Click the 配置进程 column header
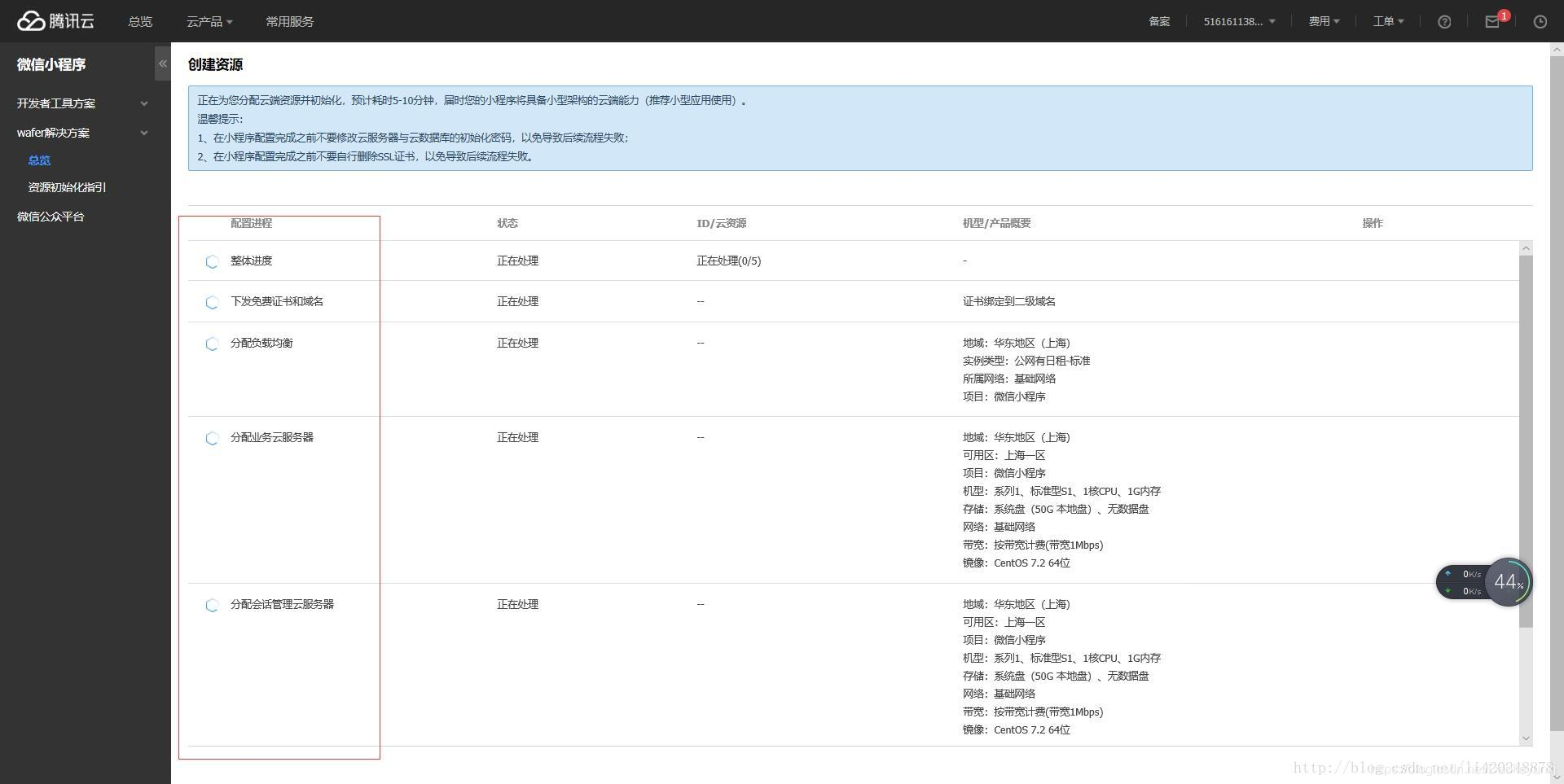 point(251,223)
